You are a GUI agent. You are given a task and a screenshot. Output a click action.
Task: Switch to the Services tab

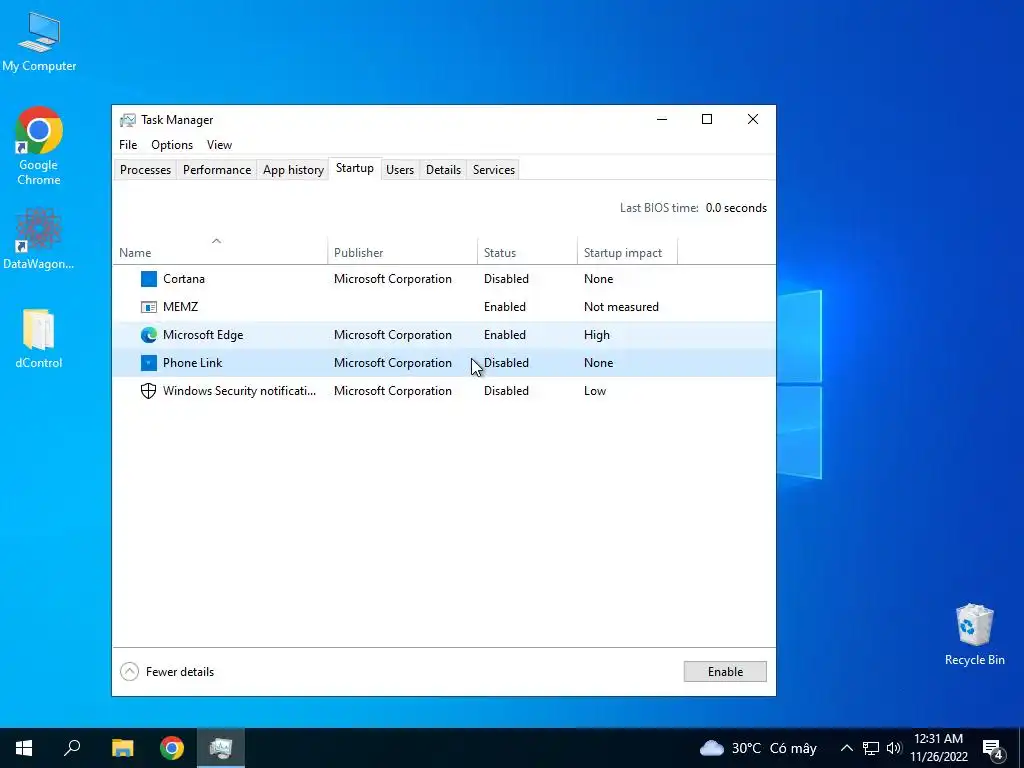(x=494, y=170)
